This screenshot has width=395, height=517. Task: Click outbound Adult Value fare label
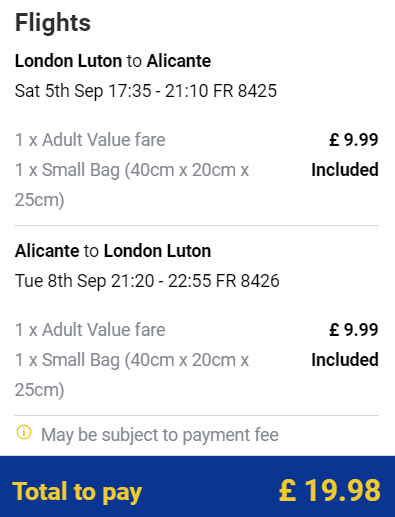[90, 140]
